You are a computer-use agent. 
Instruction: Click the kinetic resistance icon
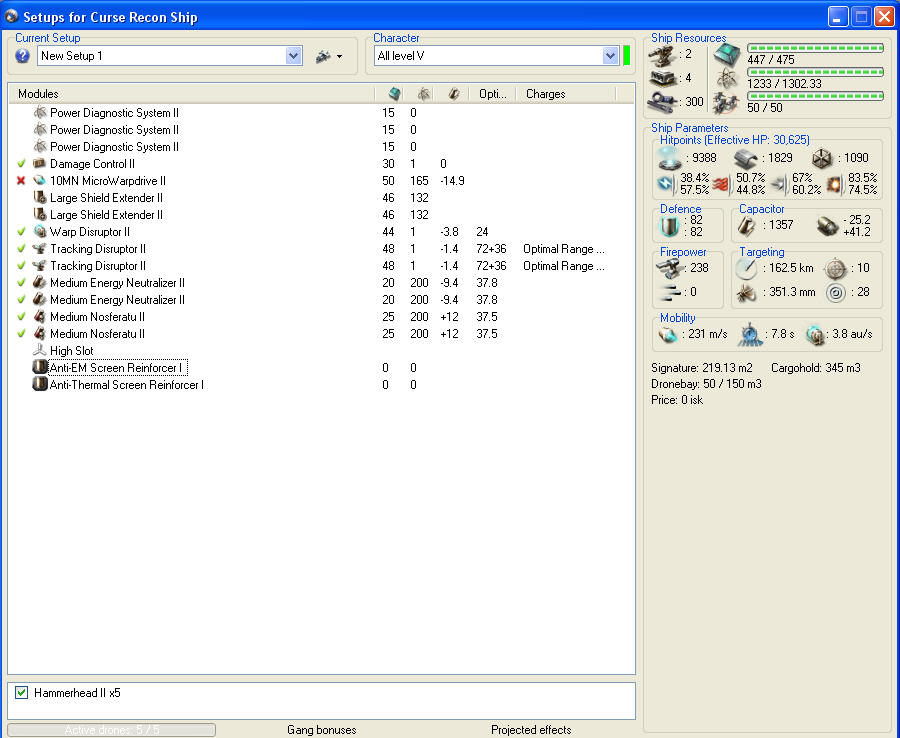pos(778,184)
